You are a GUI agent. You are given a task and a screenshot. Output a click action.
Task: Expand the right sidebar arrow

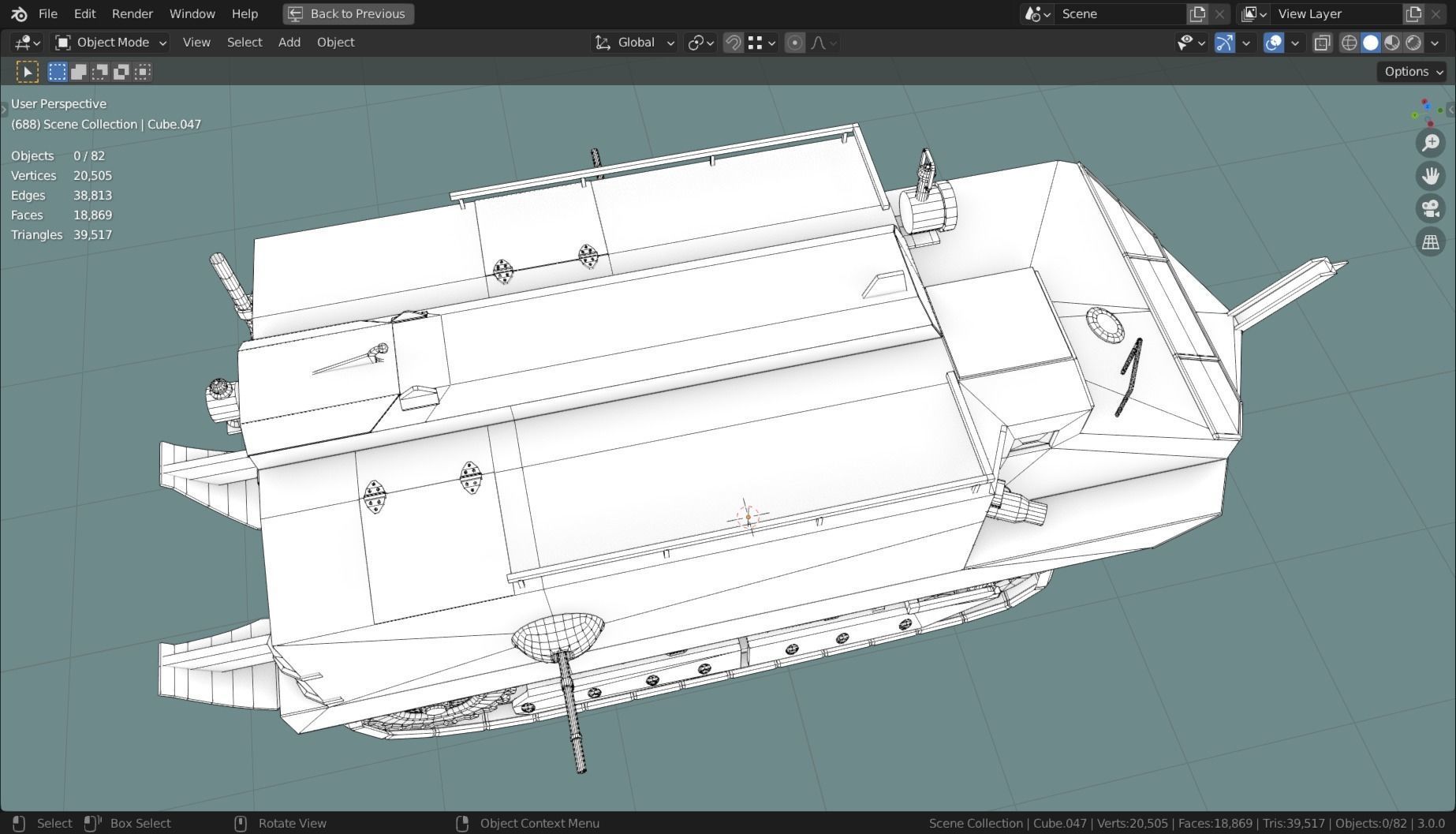[x=1451, y=110]
